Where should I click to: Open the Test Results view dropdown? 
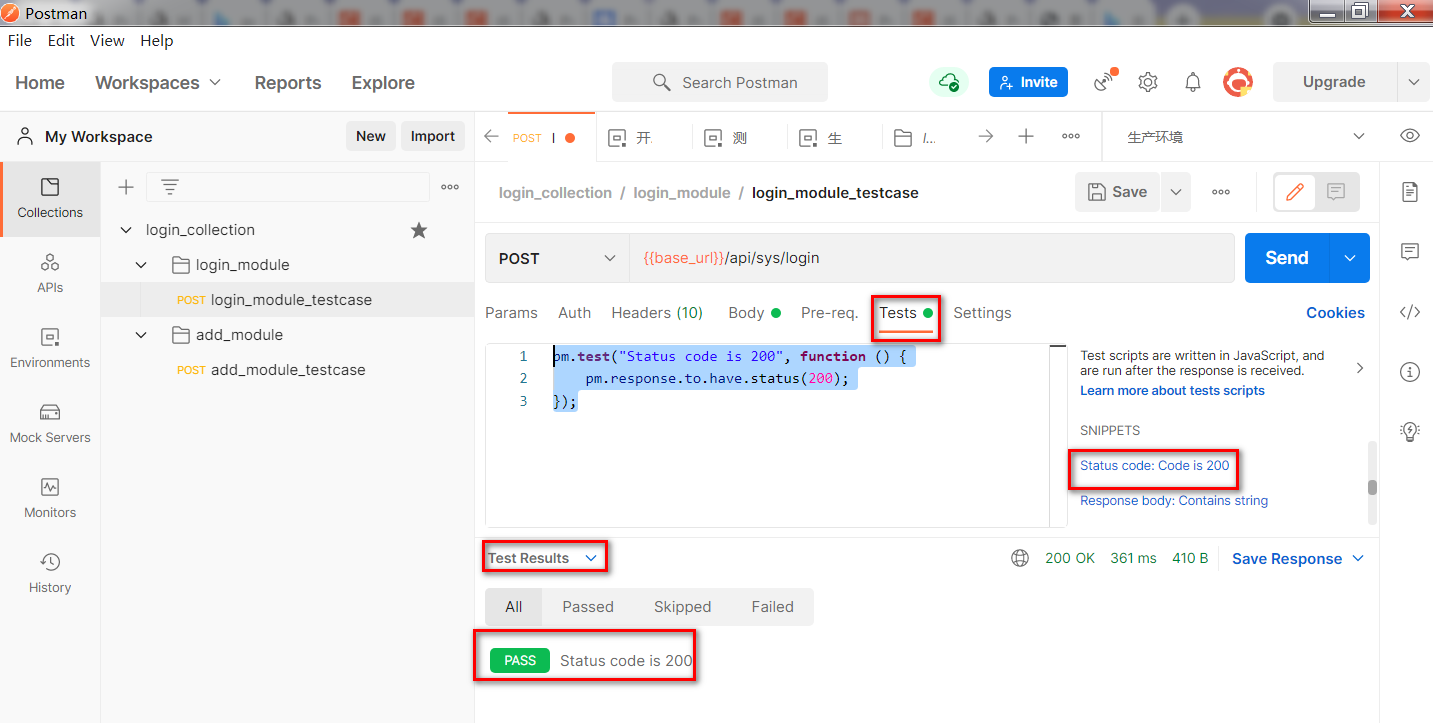[543, 558]
